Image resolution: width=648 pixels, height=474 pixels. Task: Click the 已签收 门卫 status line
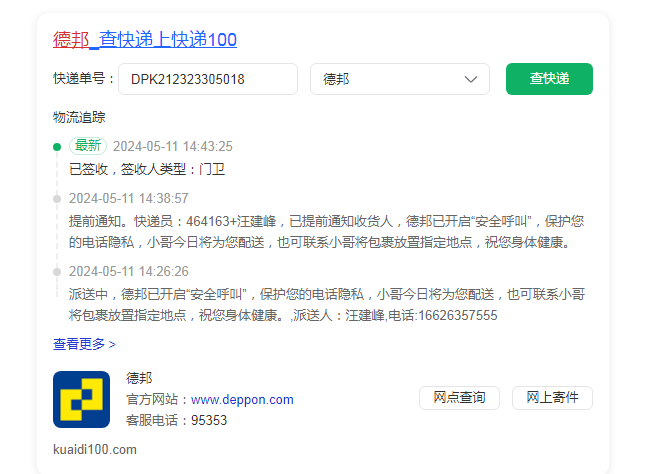pyautogui.click(x=147, y=169)
